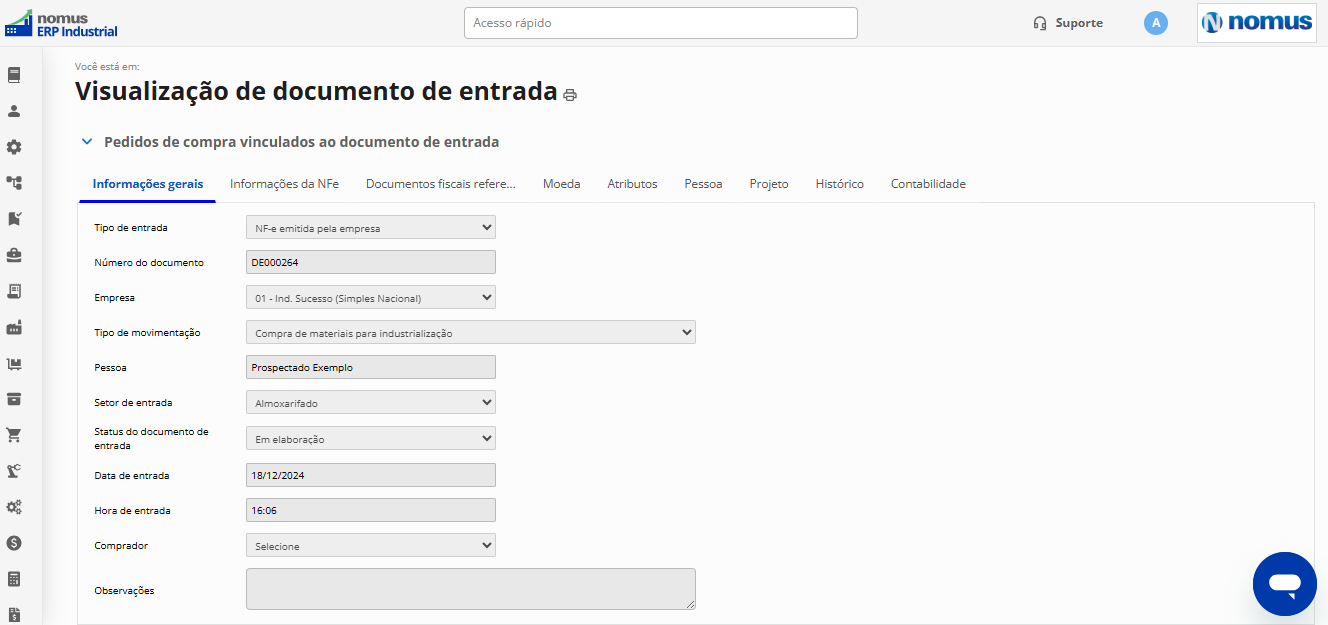Image resolution: width=1328 pixels, height=625 pixels.
Task: Open the Empresa dropdown
Action: coord(371,297)
